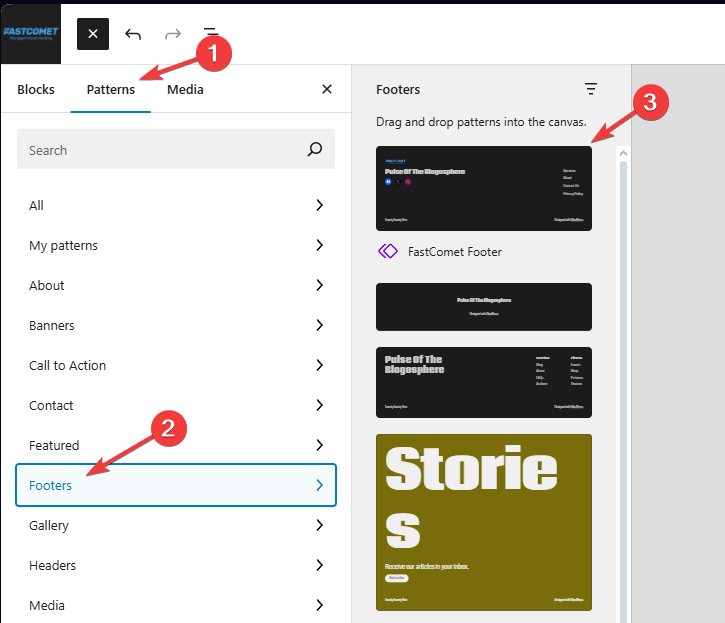This screenshot has height=623, width=725.
Task: Click the Redo arrow icon
Action: [x=173, y=33]
